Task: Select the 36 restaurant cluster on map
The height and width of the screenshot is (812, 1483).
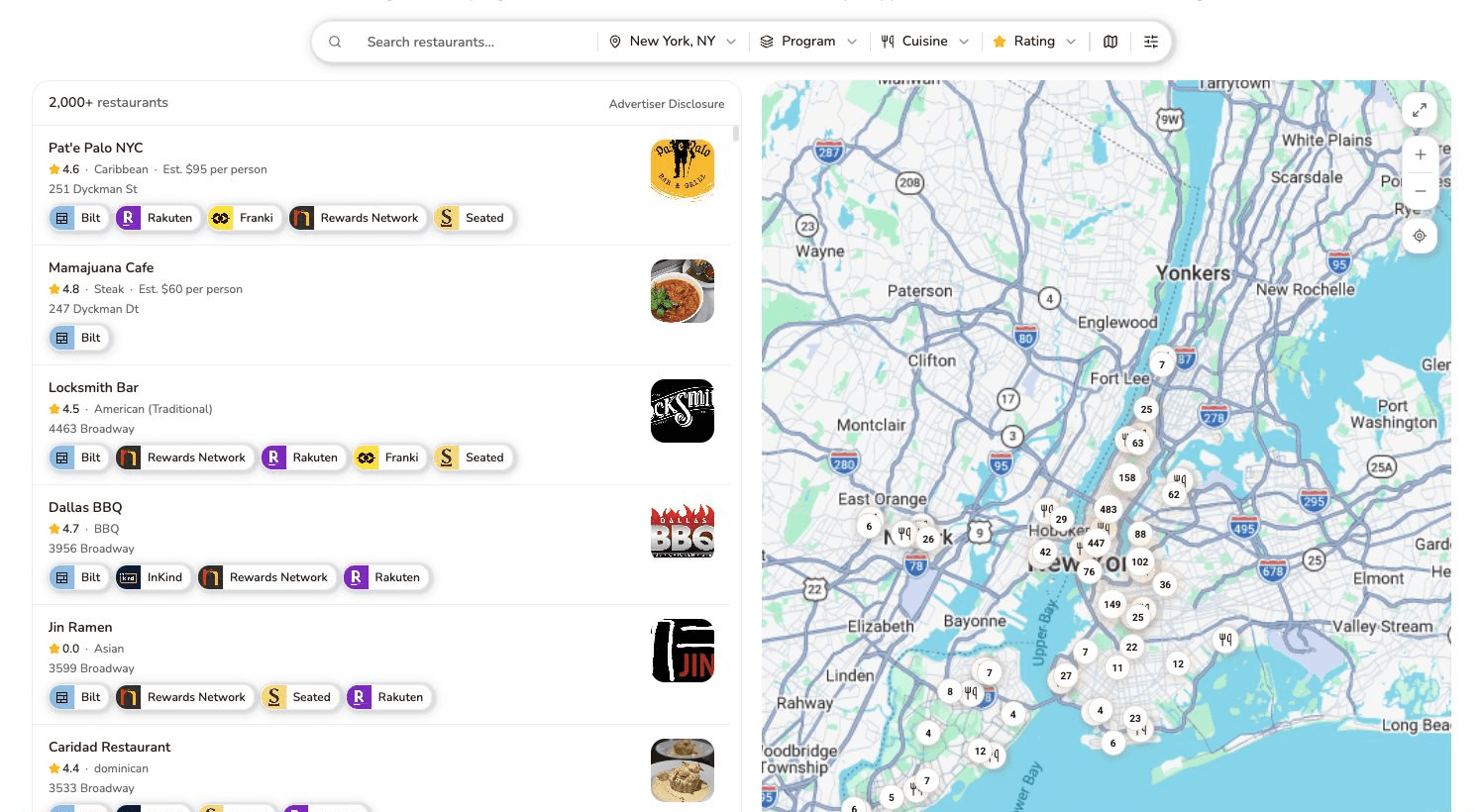Action: [x=1165, y=584]
